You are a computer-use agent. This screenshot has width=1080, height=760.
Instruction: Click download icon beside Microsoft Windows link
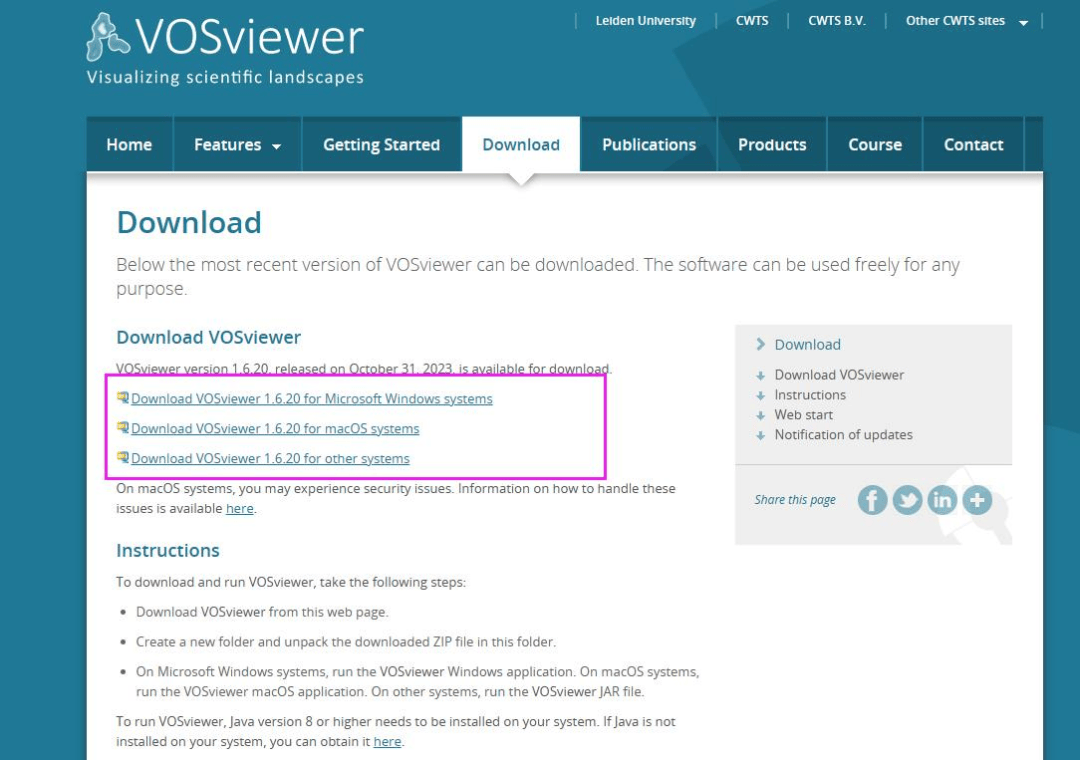(123, 398)
